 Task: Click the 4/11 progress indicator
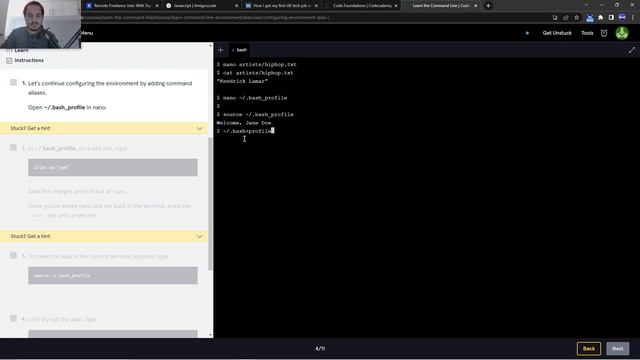tap(320, 349)
